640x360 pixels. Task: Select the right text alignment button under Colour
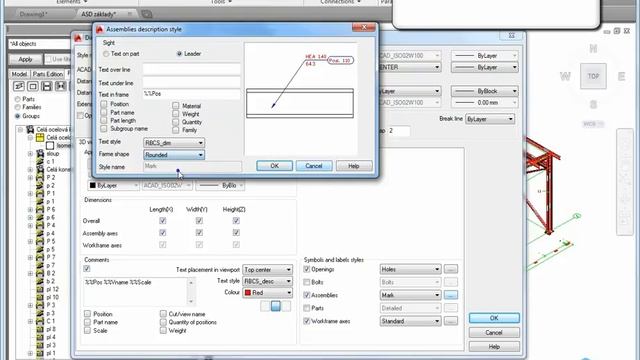286,306
